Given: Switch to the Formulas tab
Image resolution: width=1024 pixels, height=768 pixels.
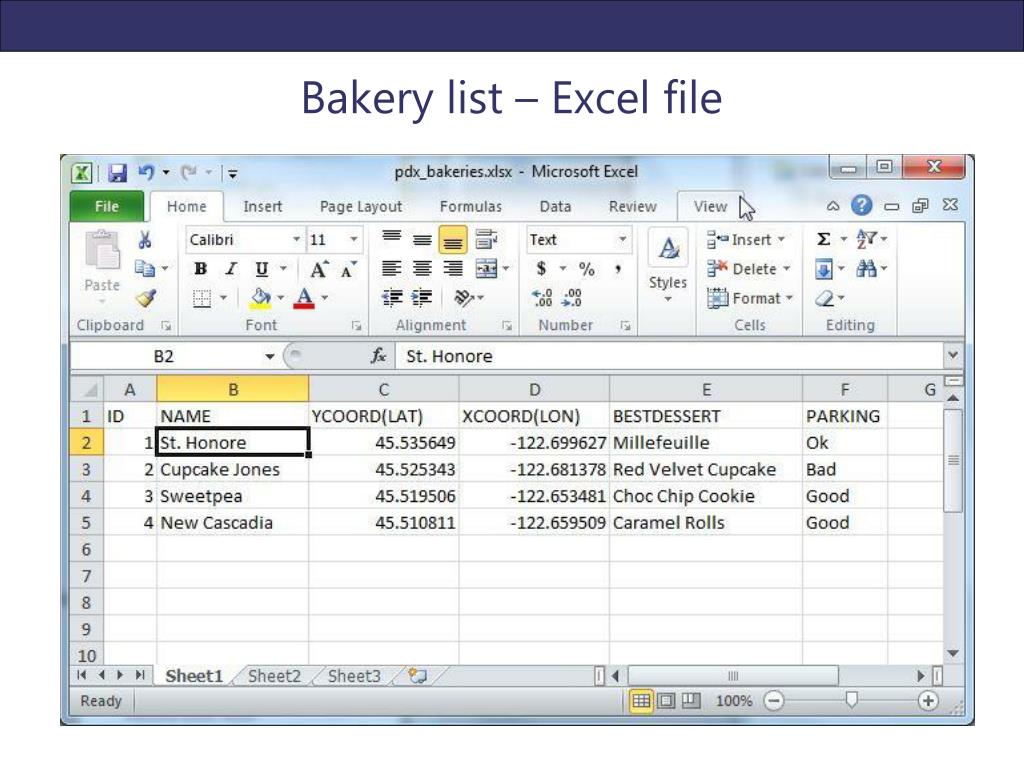Looking at the screenshot, I should pyautogui.click(x=470, y=206).
